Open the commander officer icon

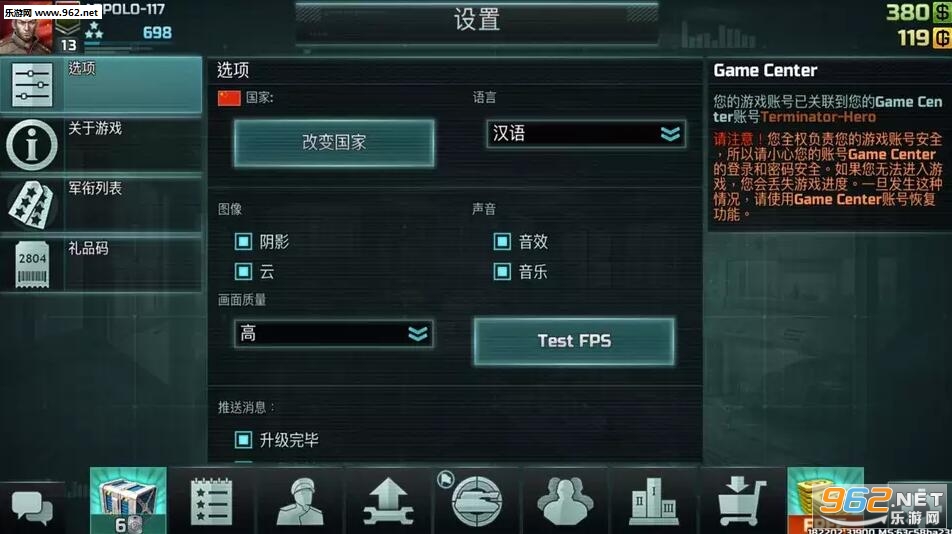pos(300,501)
